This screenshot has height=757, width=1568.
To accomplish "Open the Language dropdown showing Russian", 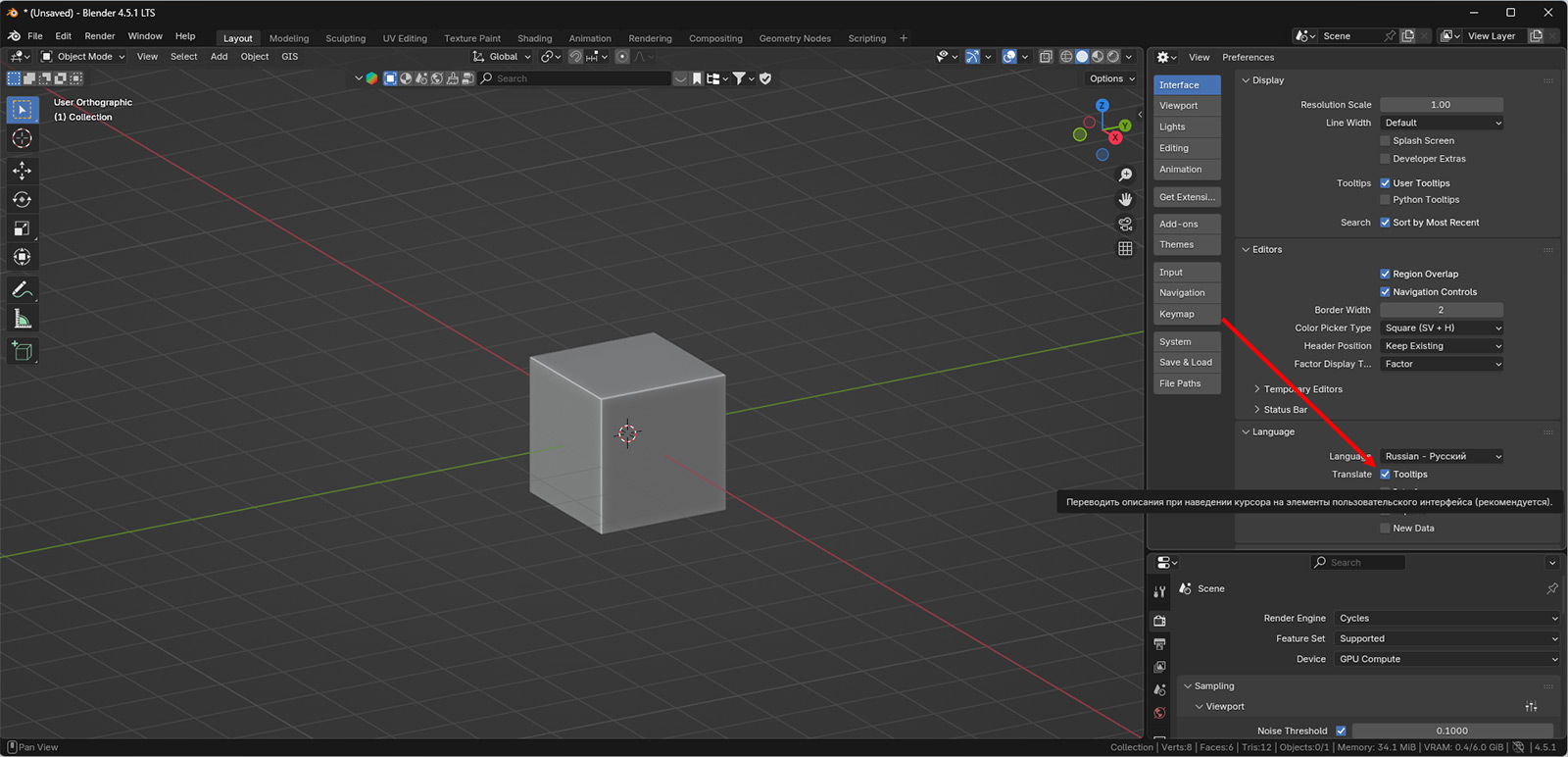I will (1442, 457).
